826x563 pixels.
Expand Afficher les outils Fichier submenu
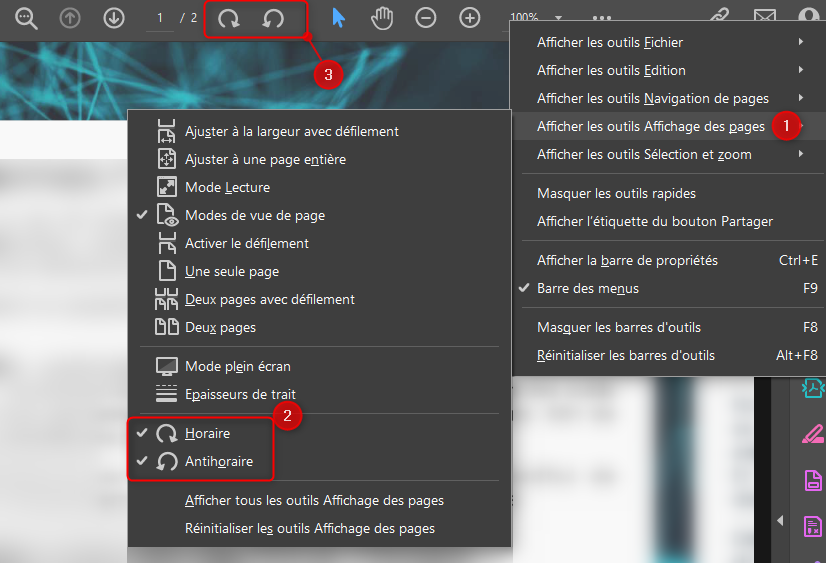point(610,43)
